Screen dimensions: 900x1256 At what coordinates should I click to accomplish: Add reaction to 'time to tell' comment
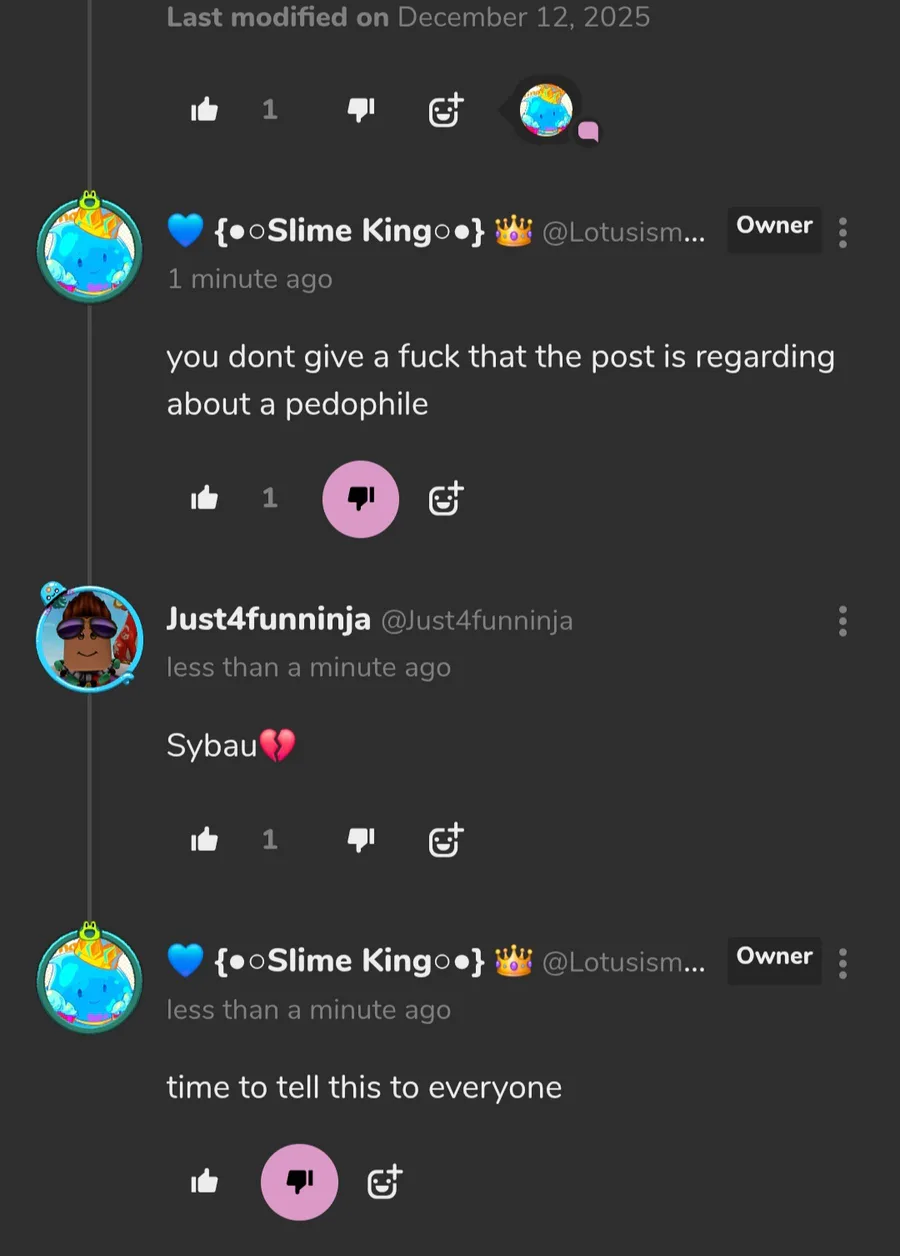pos(384,1183)
